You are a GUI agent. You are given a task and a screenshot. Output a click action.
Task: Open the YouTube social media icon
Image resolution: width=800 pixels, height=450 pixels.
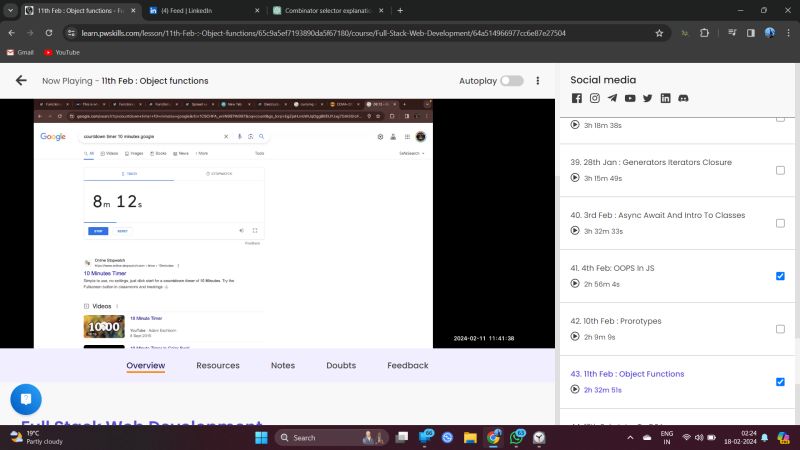tap(630, 98)
